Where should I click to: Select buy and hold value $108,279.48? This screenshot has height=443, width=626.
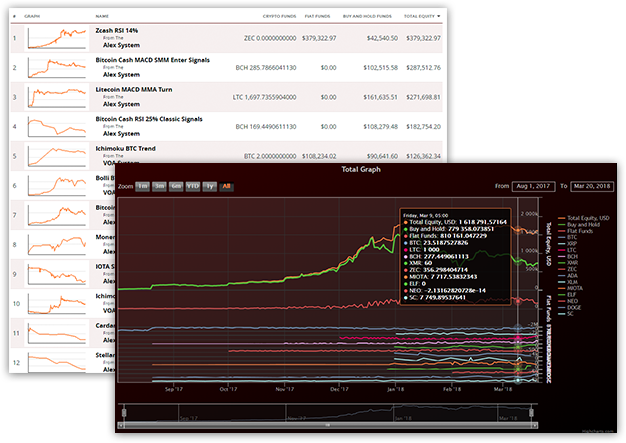(x=380, y=127)
